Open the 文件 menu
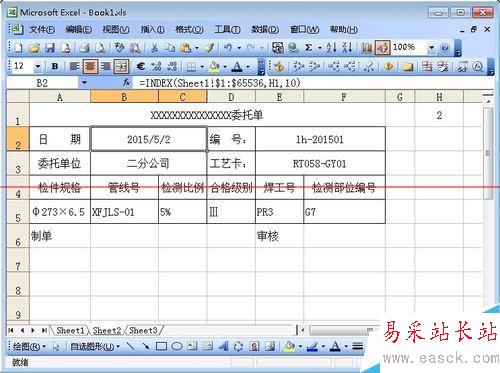Viewport: 500px width, 373px height. click(x=42, y=30)
